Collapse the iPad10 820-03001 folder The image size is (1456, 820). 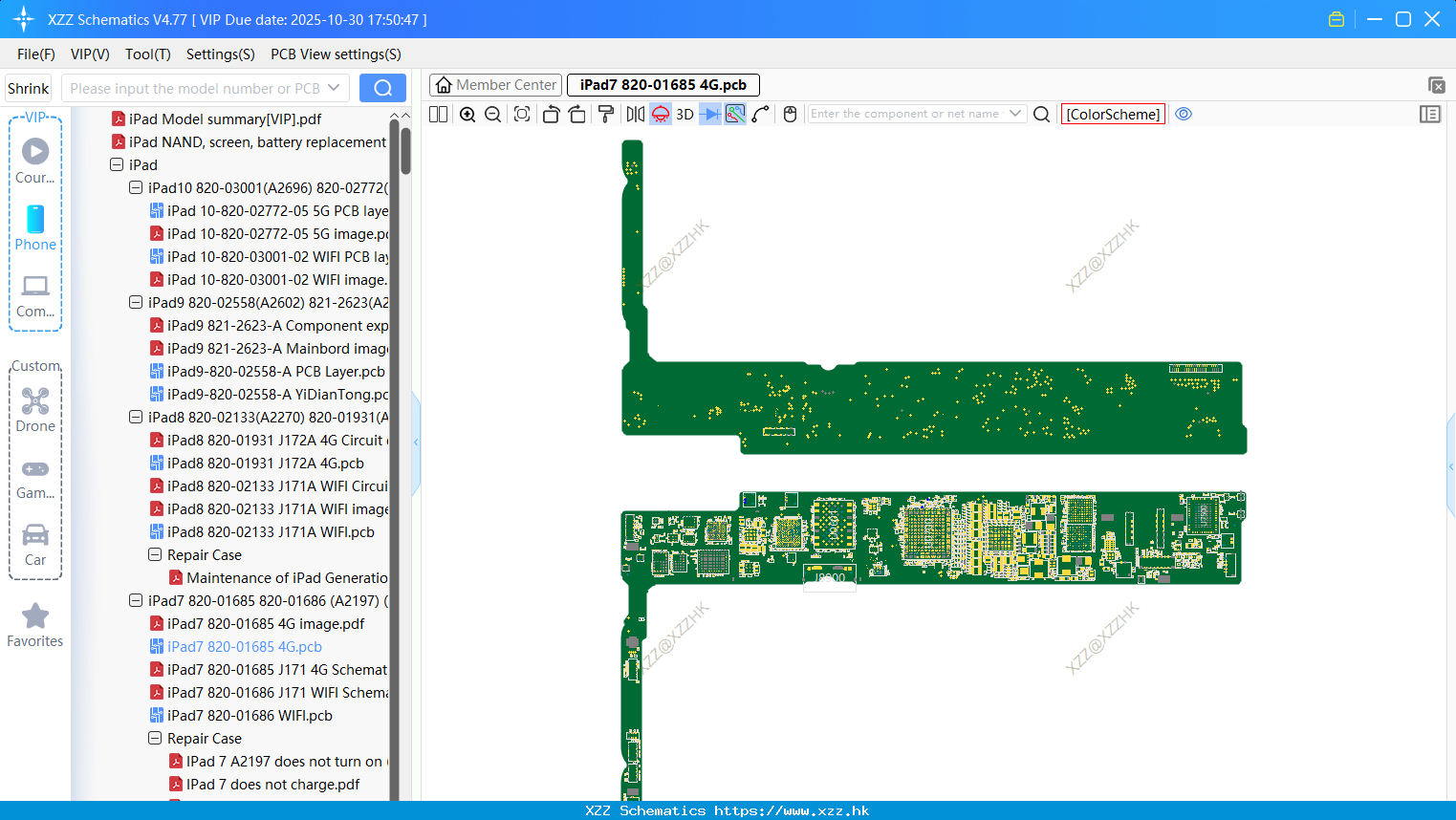[x=136, y=187]
